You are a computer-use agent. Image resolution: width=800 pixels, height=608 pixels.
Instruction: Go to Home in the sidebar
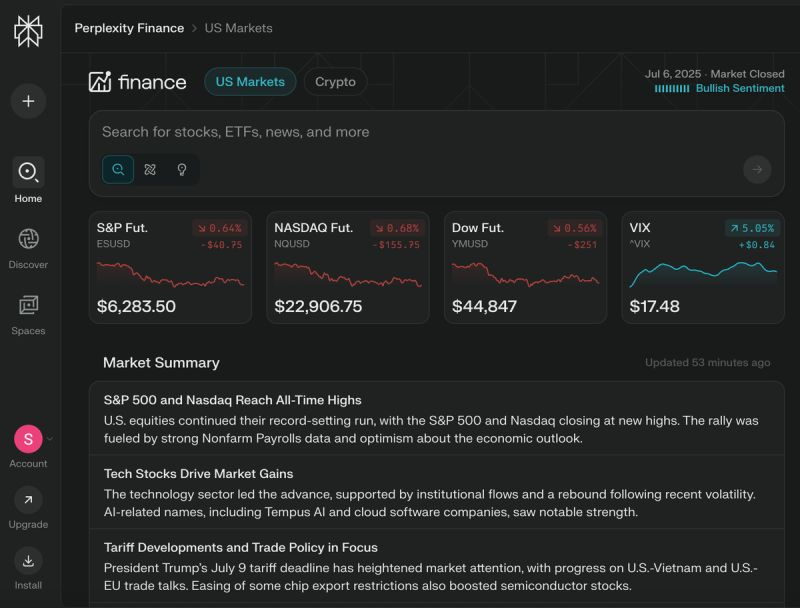28,180
